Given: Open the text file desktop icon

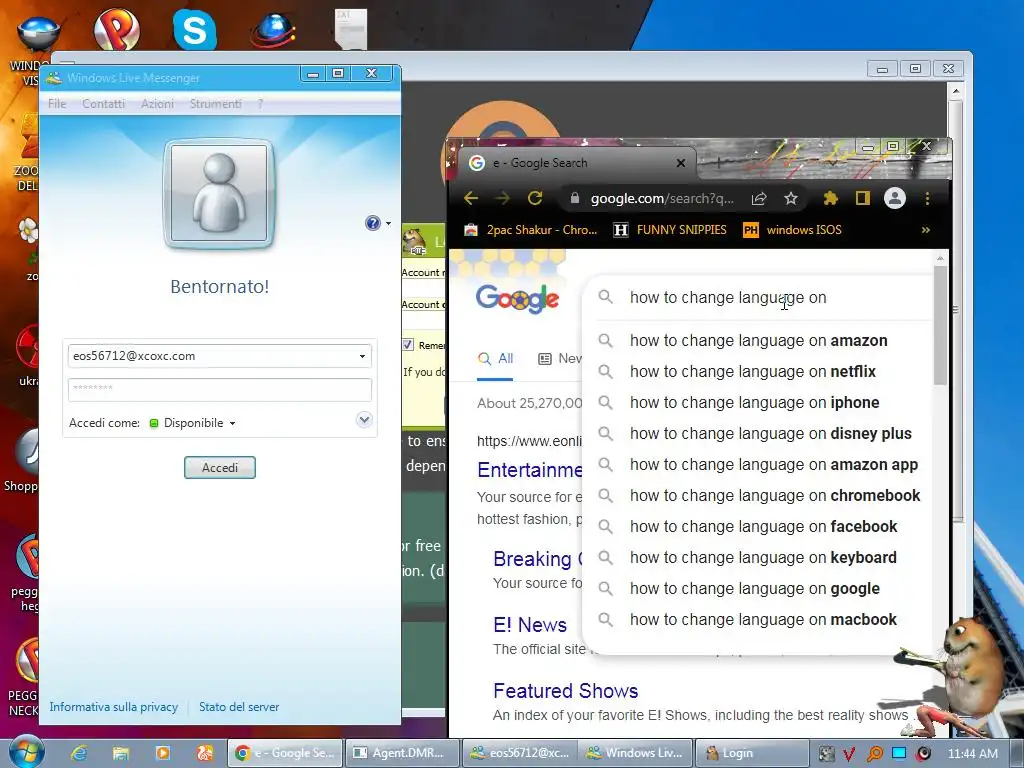Looking at the screenshot, I should click(x=351, y=29).
